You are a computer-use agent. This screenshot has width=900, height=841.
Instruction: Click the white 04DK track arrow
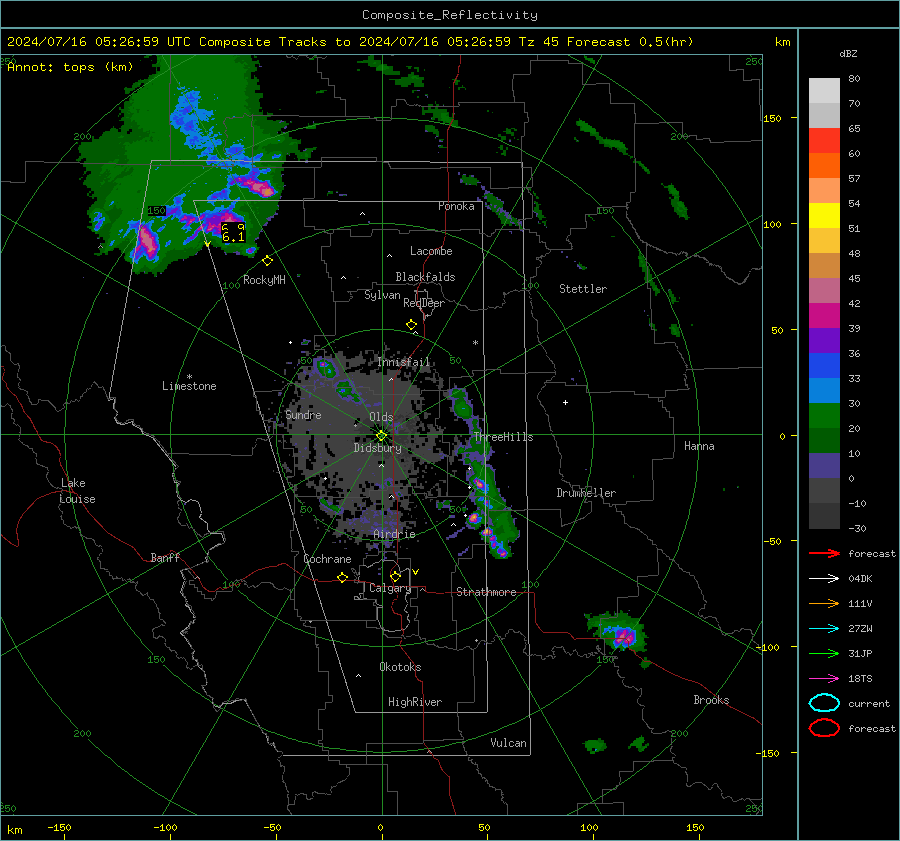(x=824, y=579)
